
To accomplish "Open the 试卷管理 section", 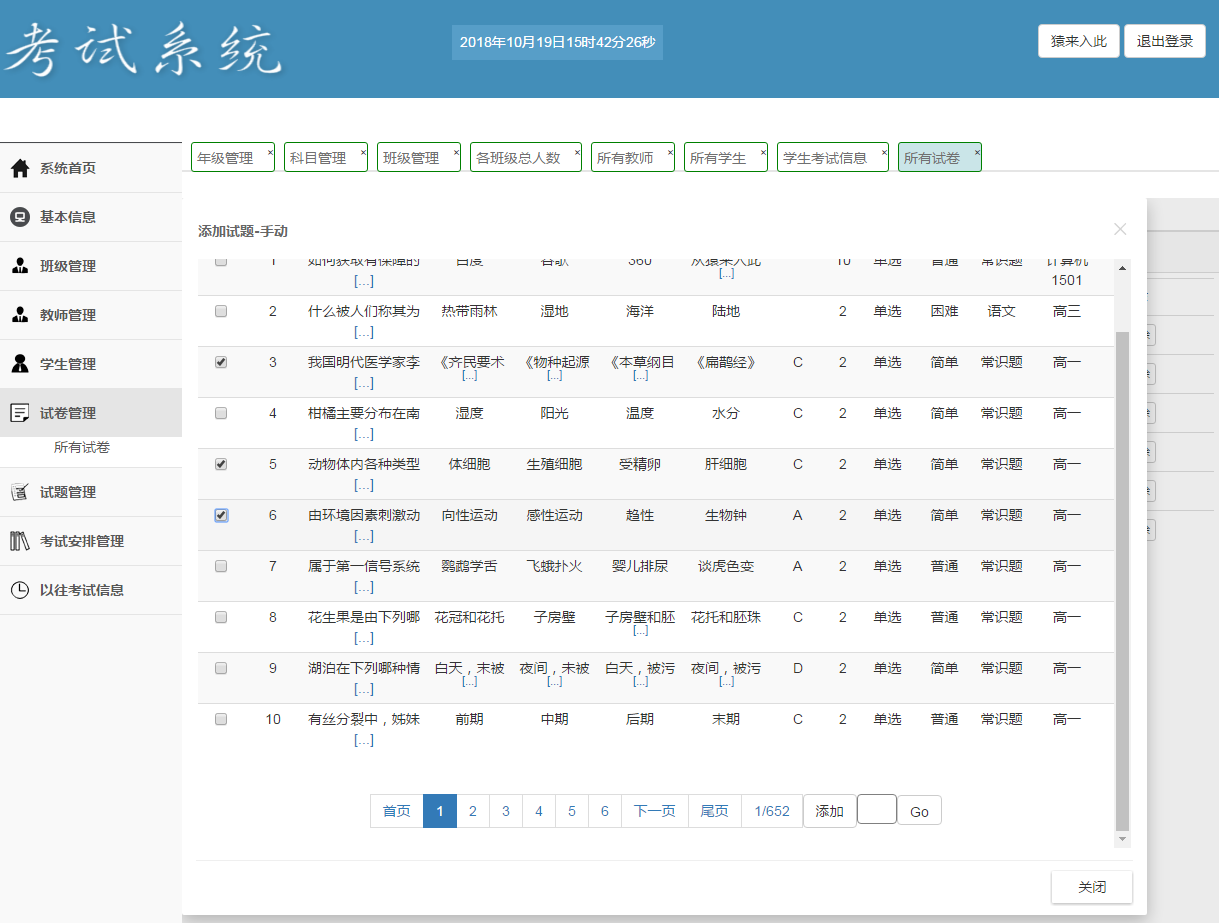I will click(x=57, y=412).
